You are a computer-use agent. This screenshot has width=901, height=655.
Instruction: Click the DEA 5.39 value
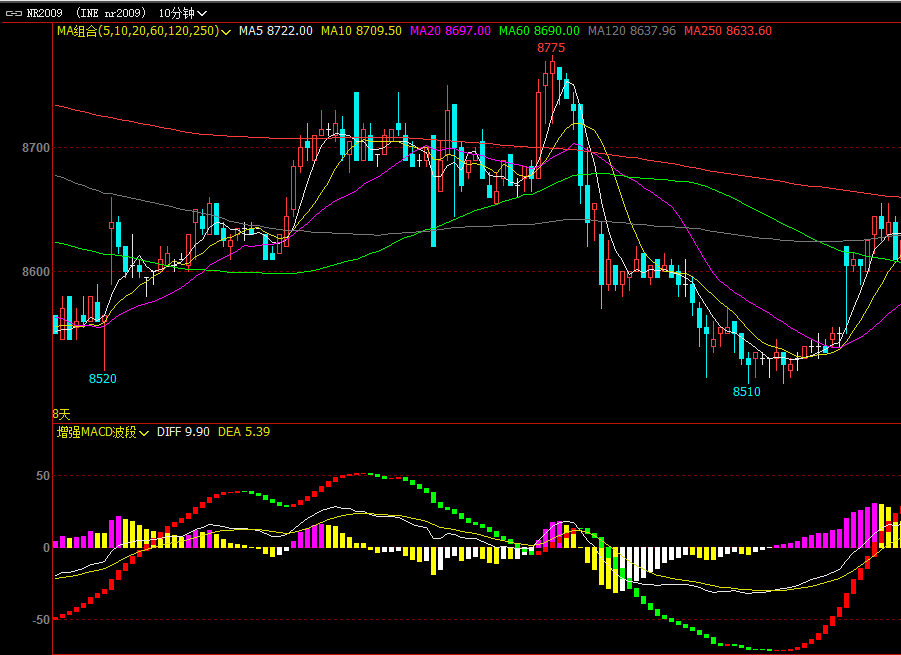coord(244,432)
